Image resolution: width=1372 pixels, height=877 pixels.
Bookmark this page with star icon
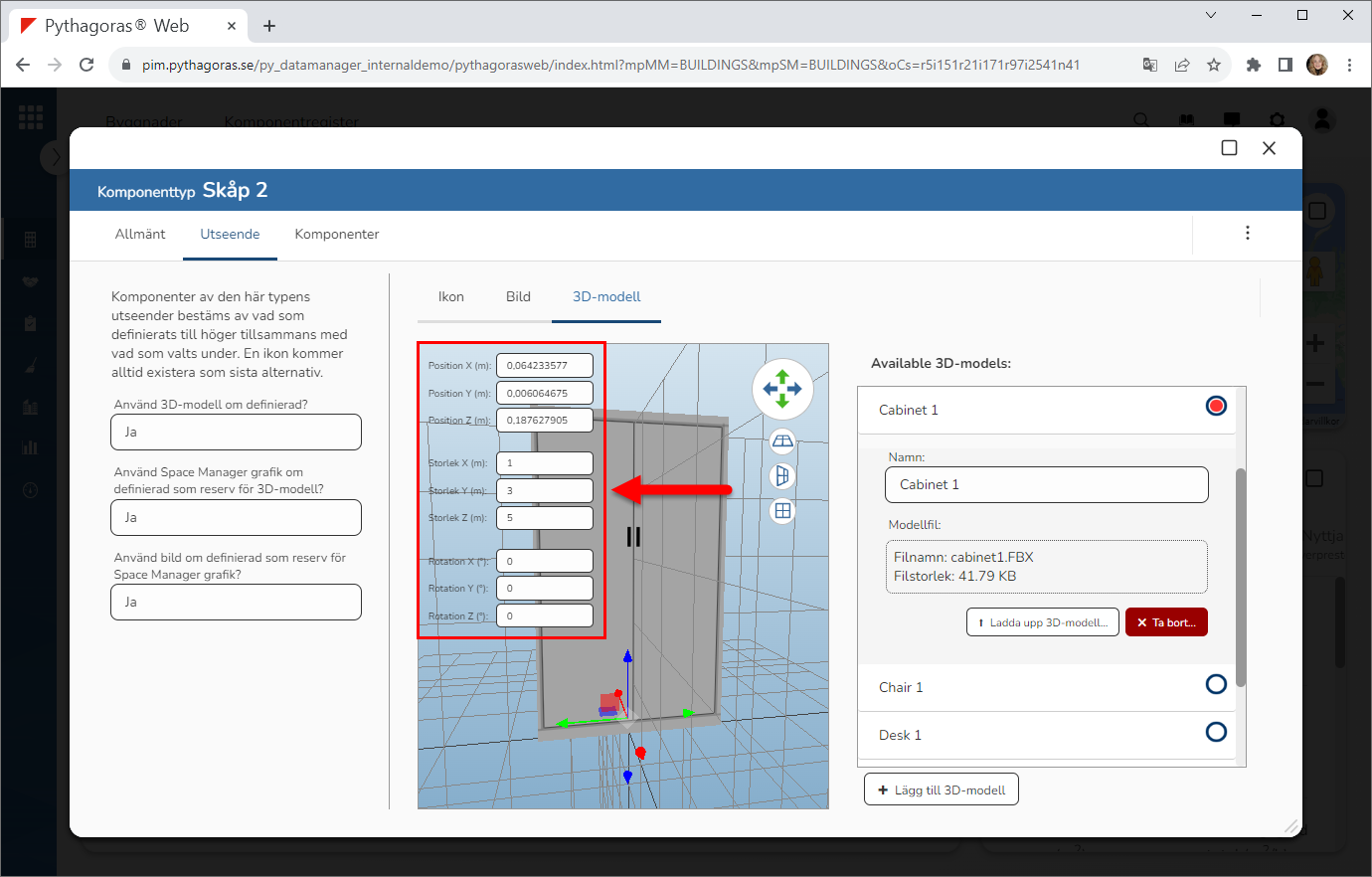[1213, 65]
